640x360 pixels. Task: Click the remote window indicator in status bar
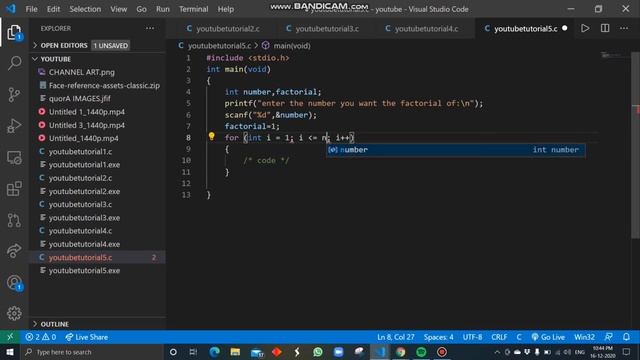(x=10, y=337)
